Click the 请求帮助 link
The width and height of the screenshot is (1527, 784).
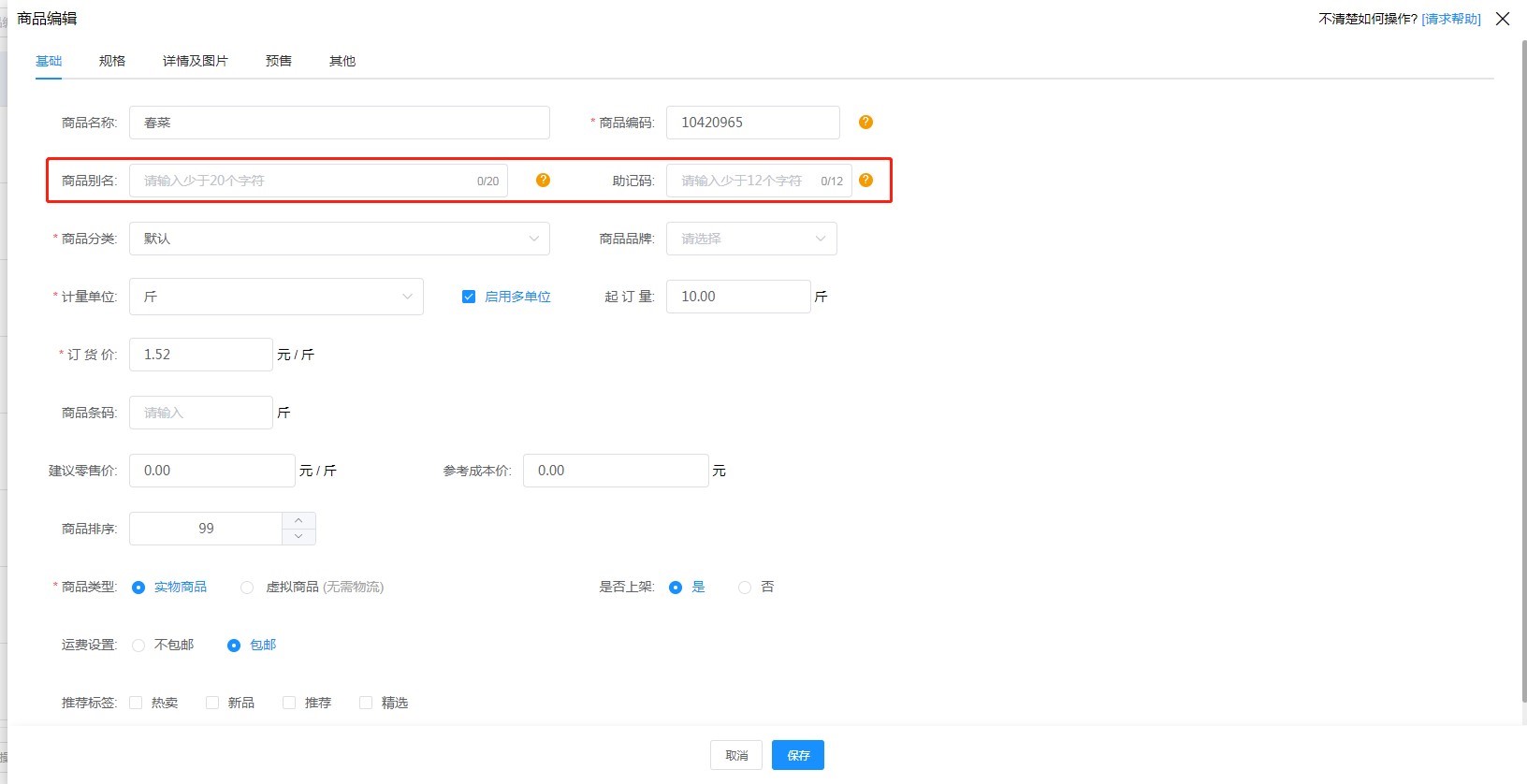pyautogui.click(x=1450, y=19)
